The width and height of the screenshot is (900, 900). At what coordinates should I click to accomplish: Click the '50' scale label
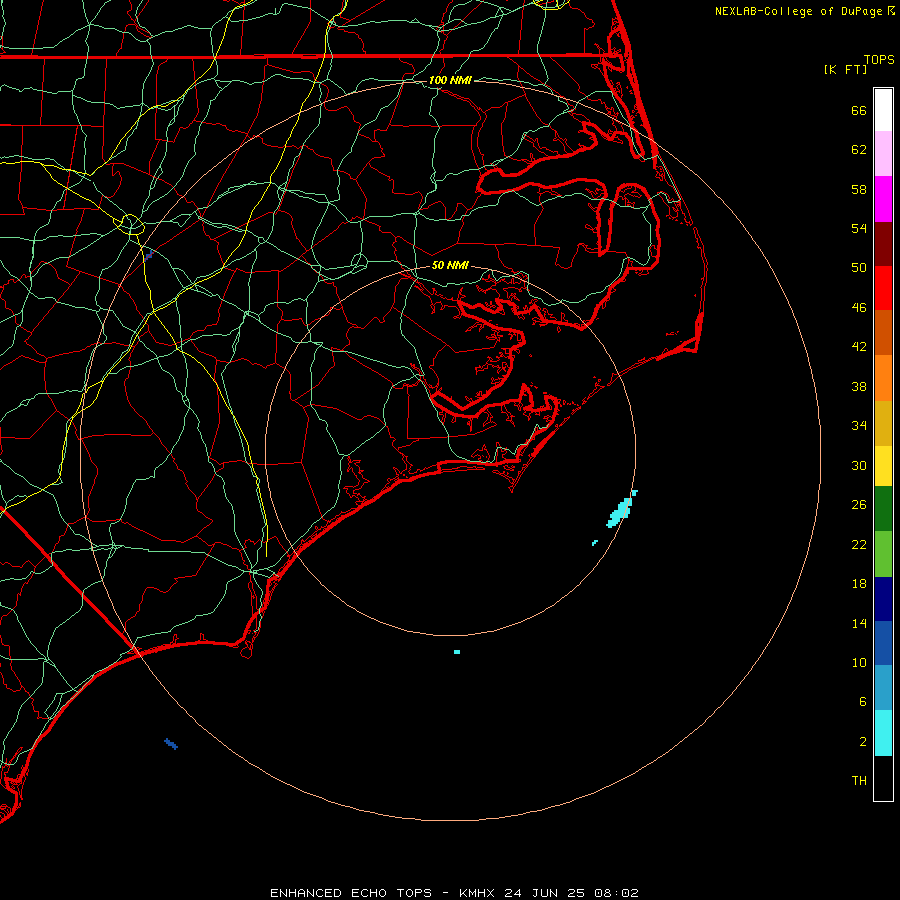click(x=859, y=267)
